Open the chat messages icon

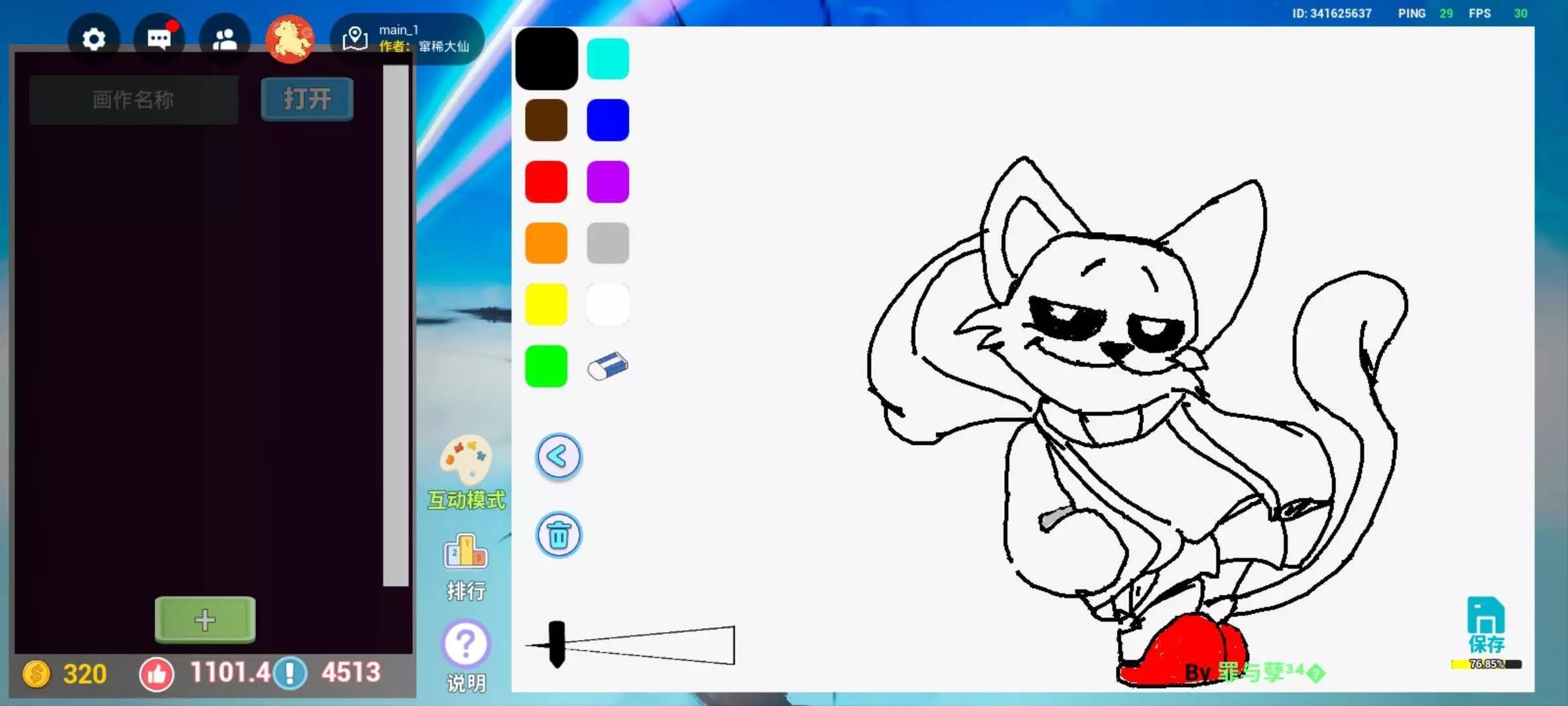pyautogui.click(x=159, y=39)
